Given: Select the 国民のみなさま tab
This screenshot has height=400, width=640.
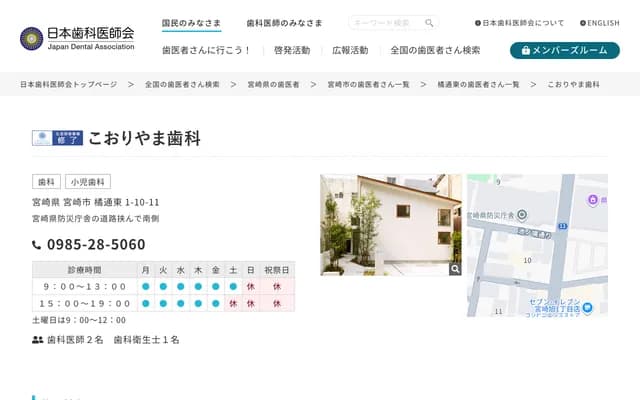Looking at the screenshot, I should pyautogui.click(x=194, y=22).
